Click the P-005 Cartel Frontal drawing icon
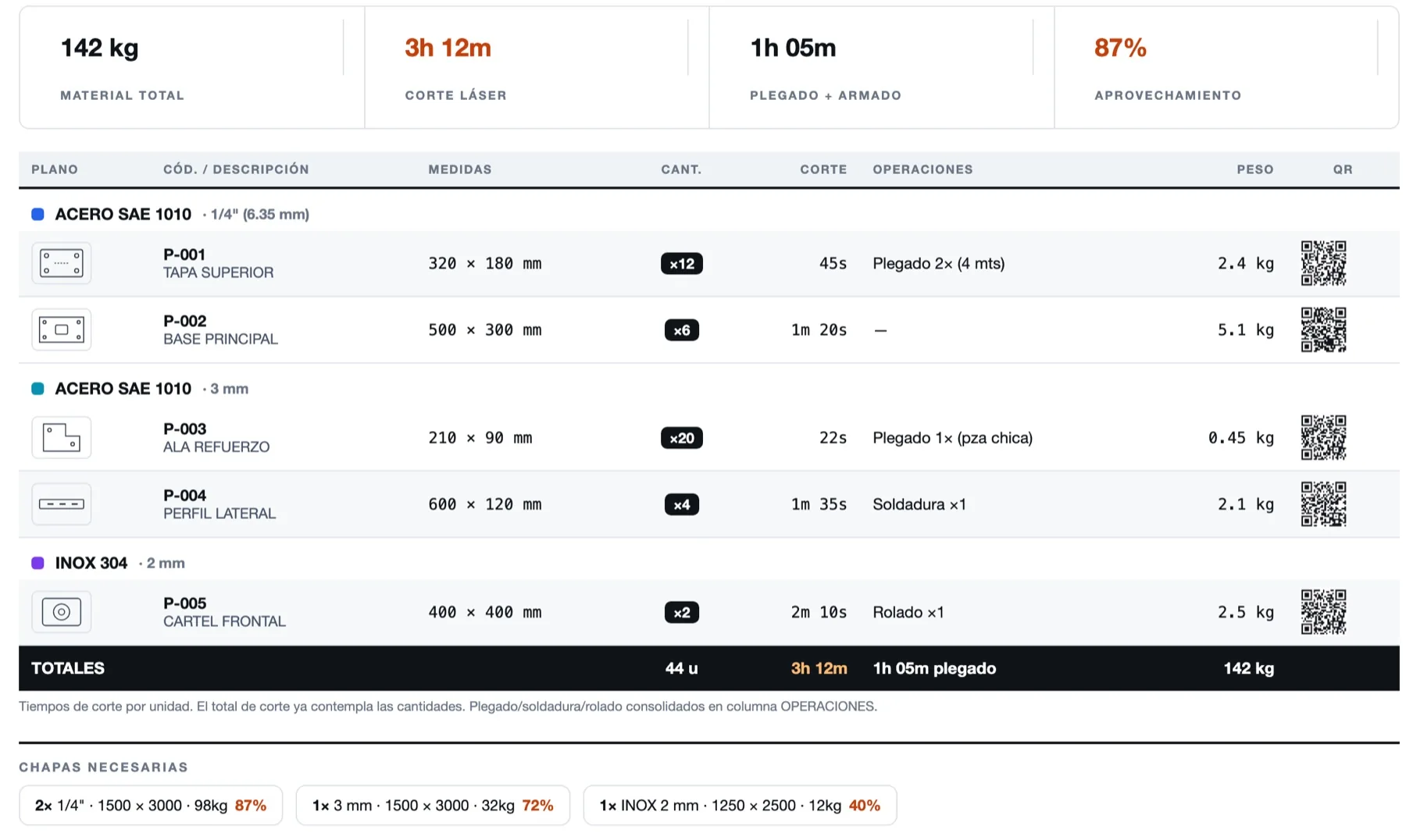Image resolution: width=1406 pixels, height=840 pixels. [x=62, y=612]
